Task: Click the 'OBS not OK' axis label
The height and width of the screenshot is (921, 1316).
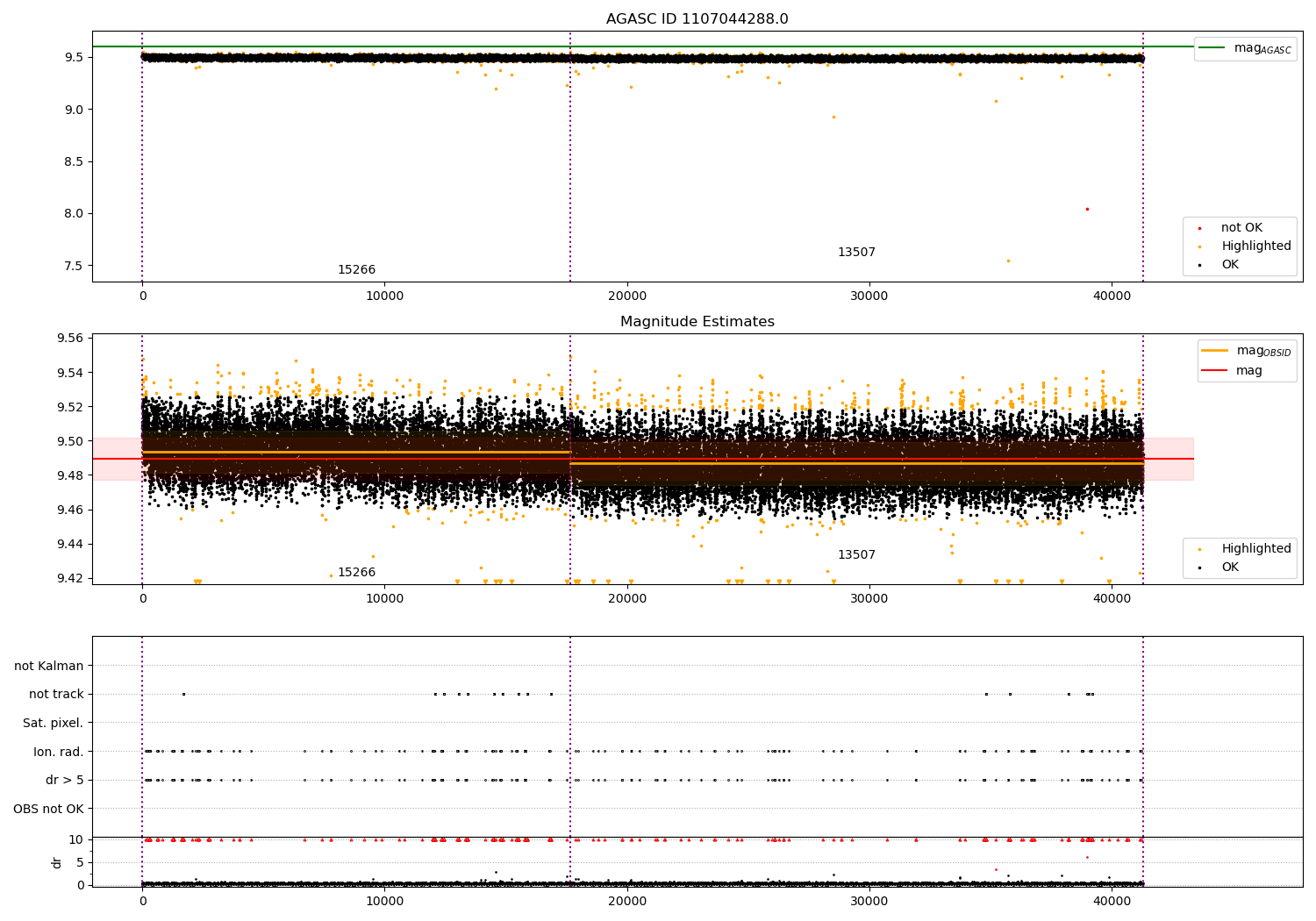Action: (48, 809)
